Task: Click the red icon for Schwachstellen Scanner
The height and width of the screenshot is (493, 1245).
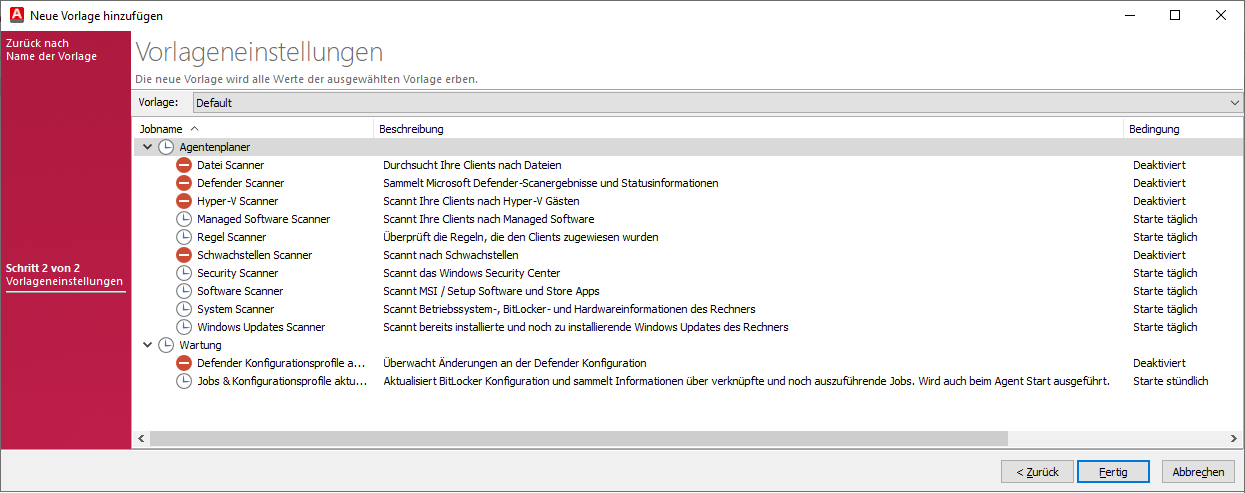Action: pyautogui.click(x=184, y=255)
